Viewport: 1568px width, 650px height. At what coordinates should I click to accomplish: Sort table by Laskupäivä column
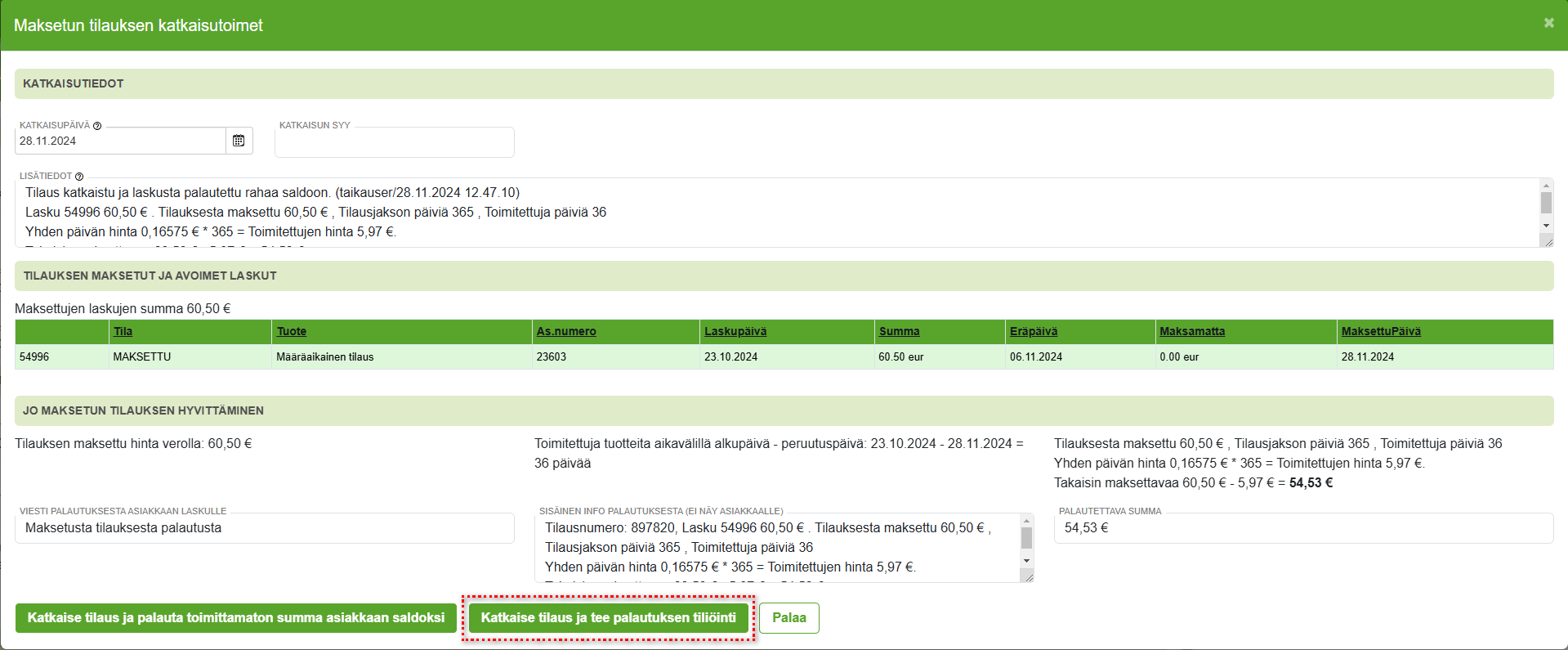click(735, 331)
